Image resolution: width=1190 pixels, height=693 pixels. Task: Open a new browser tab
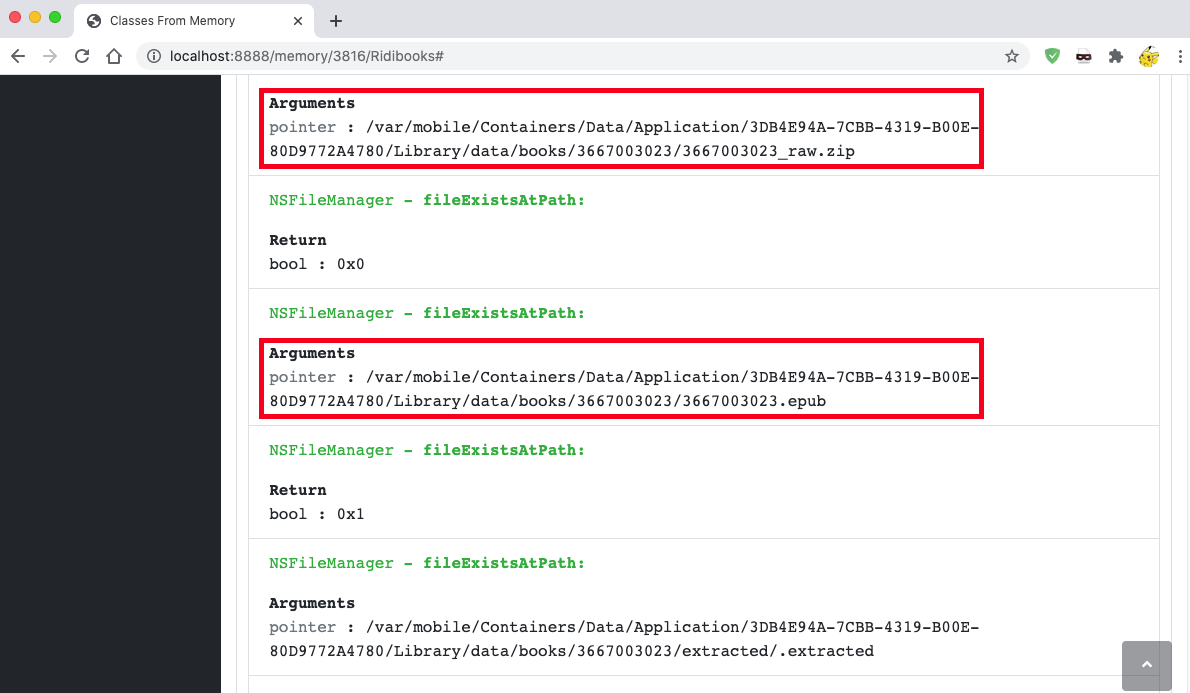pyautogui.click(x=336, y=20)
